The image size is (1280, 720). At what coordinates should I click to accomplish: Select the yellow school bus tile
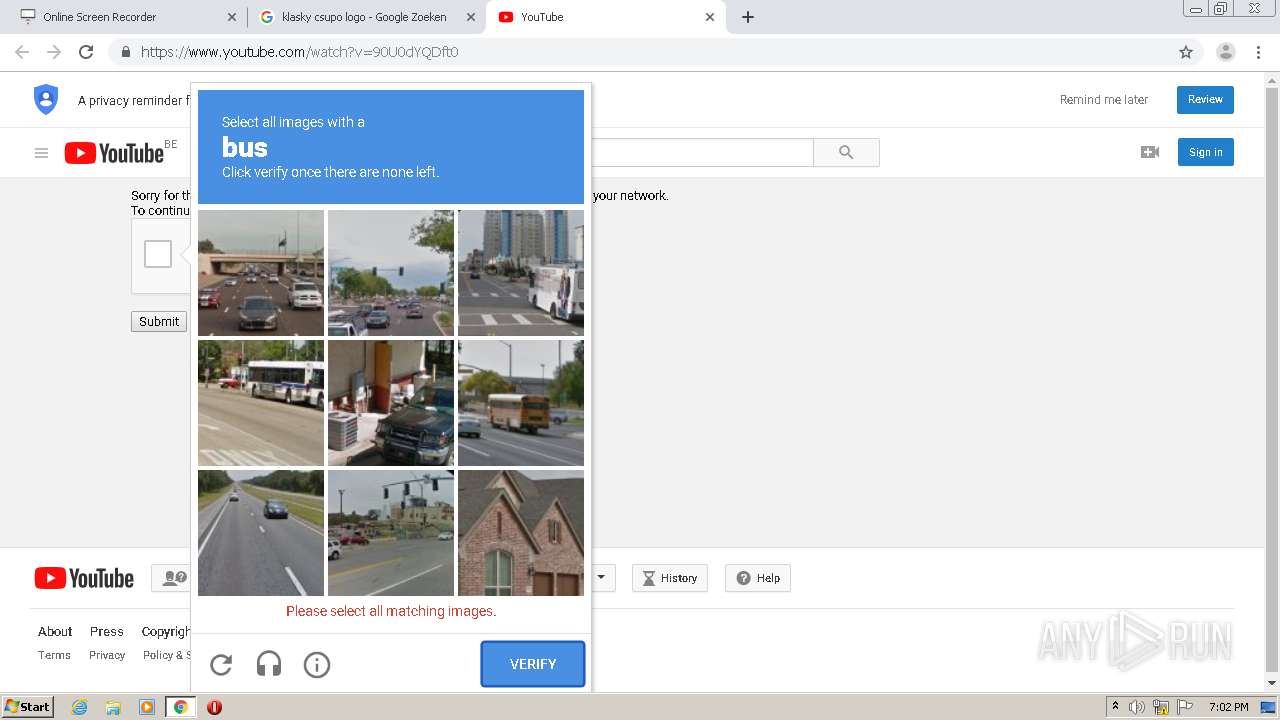click(x=521, y=403)
